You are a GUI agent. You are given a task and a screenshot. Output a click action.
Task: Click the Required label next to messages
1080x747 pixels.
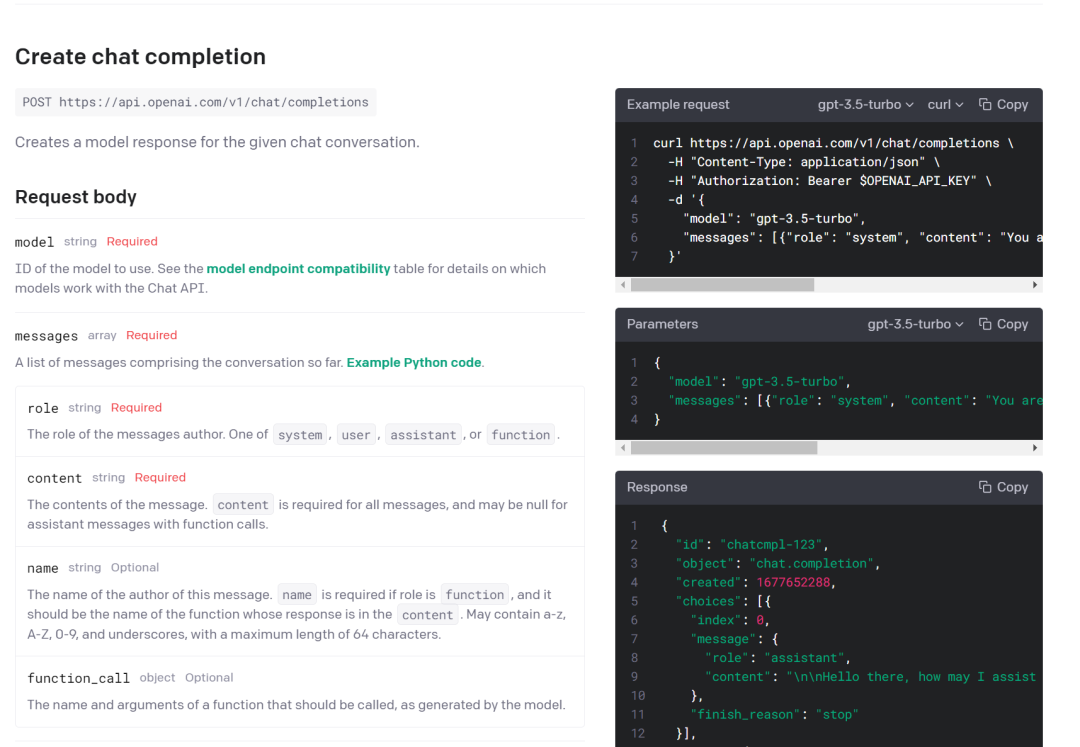152,335
